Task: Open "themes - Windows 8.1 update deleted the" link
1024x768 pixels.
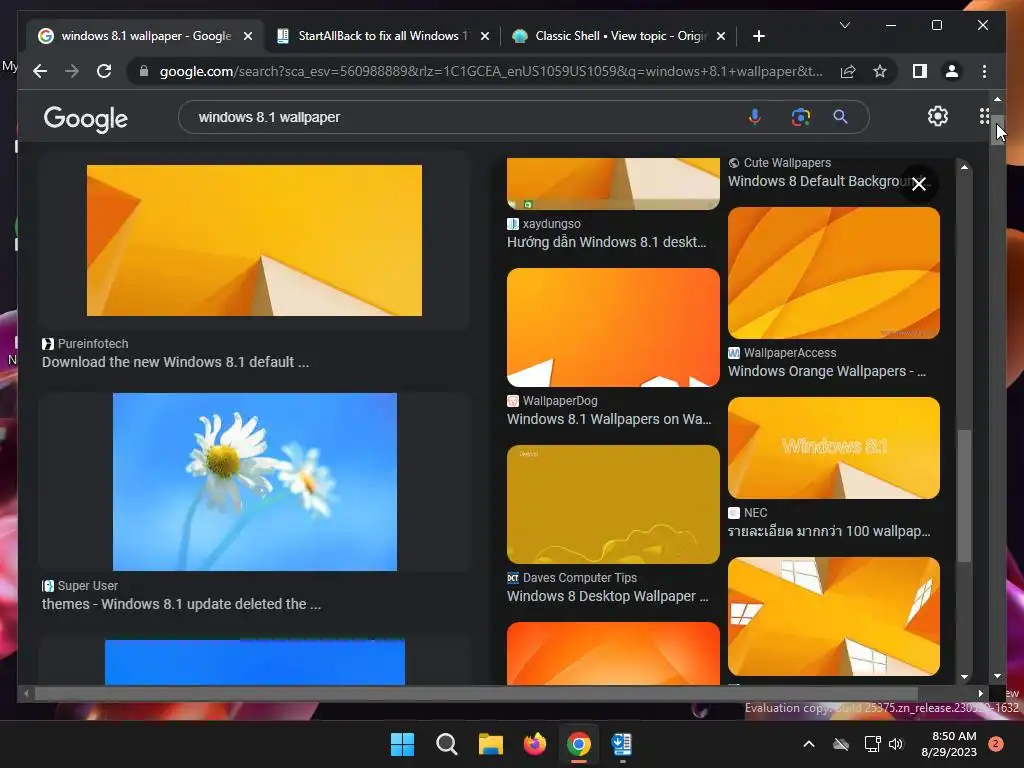Action: click(x=182, y=603)
